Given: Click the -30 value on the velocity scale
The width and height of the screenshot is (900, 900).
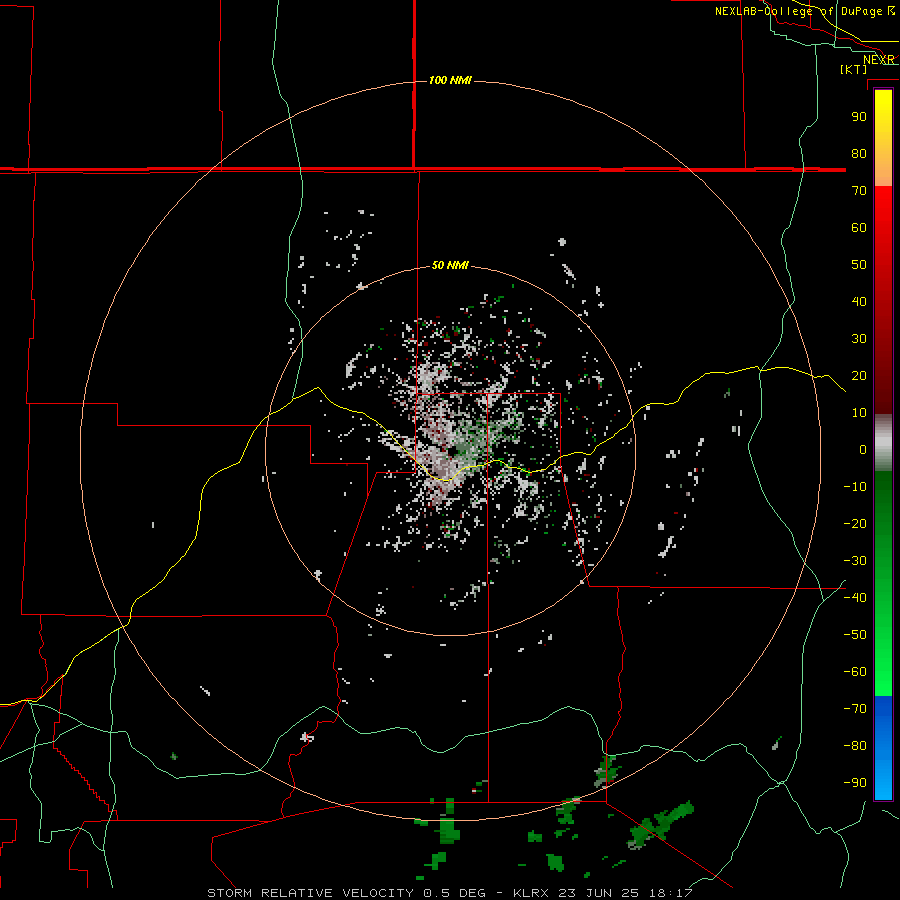Looking at the screenshot, I should pos(855,561).
